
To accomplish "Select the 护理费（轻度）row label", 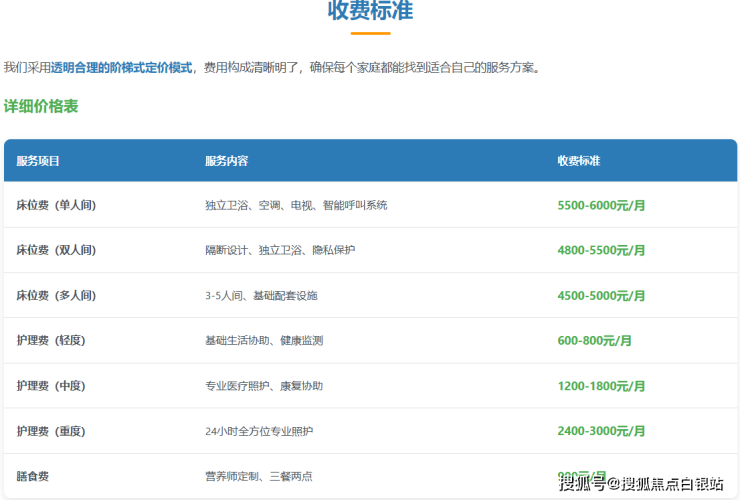I will tap(51, 341).
